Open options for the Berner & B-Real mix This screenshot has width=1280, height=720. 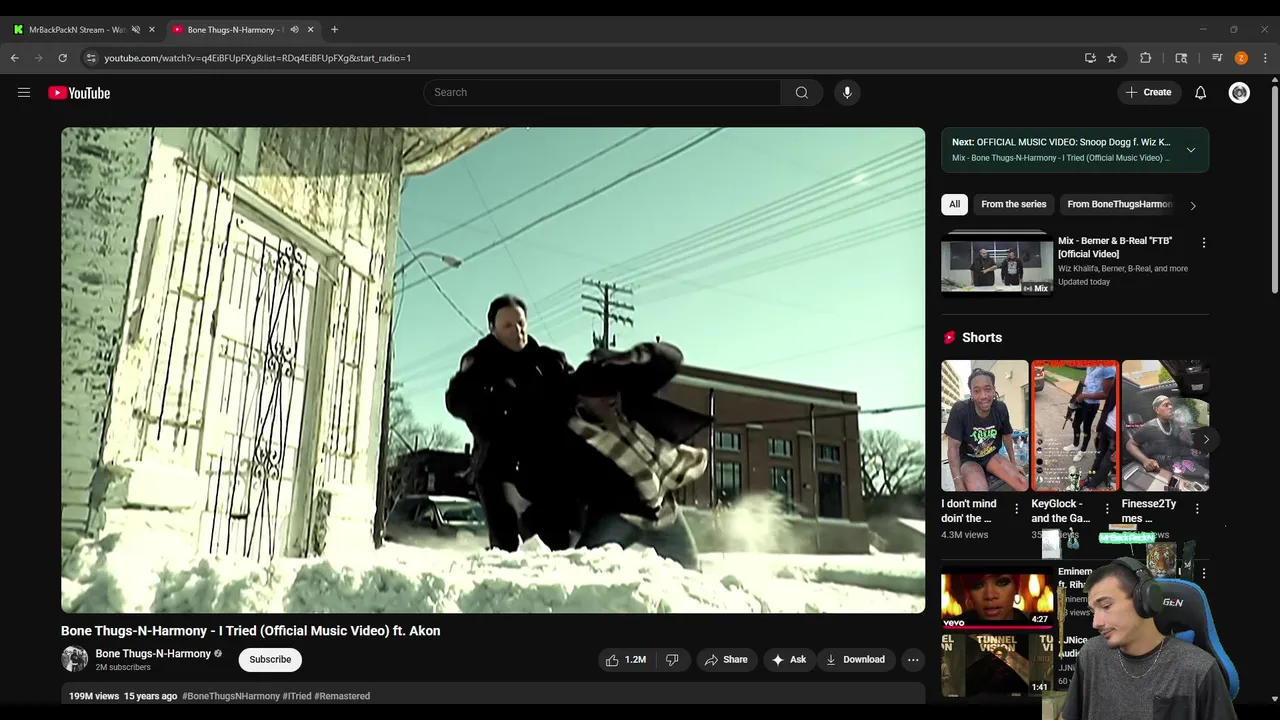[1204, 243]
